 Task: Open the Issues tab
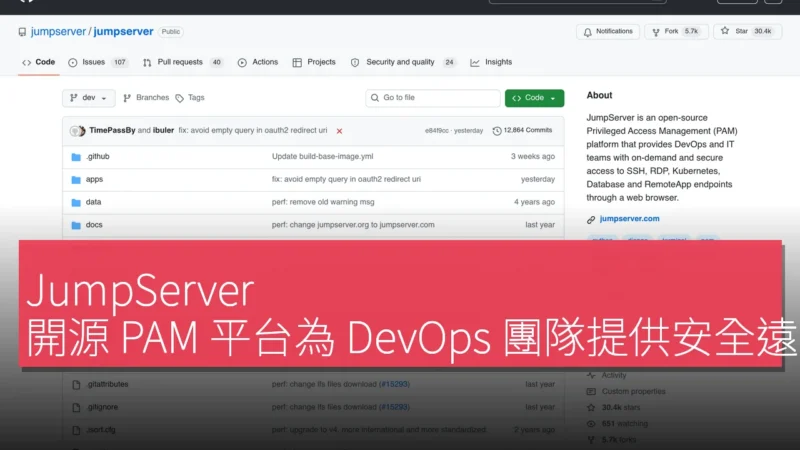pos(99,62)
